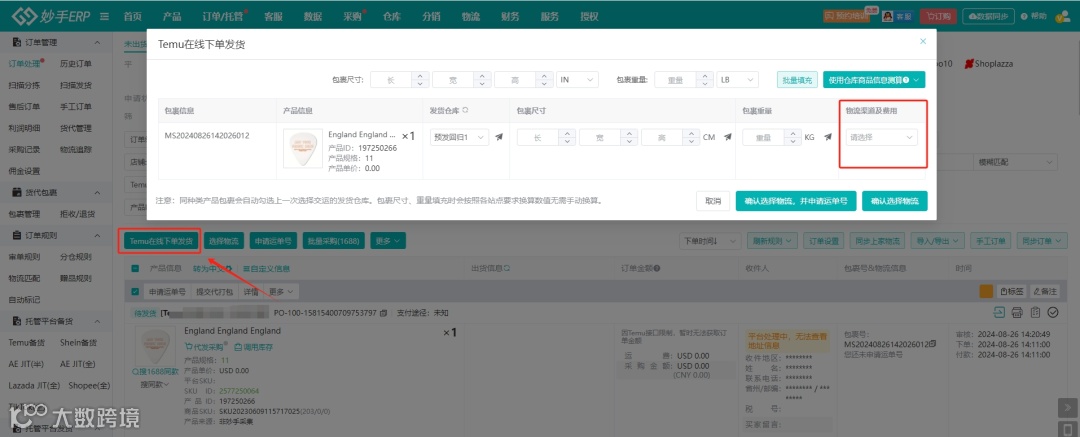Click 代发采购 cart link
This screenshot has height=437, width=1080.
pos(206,347)
